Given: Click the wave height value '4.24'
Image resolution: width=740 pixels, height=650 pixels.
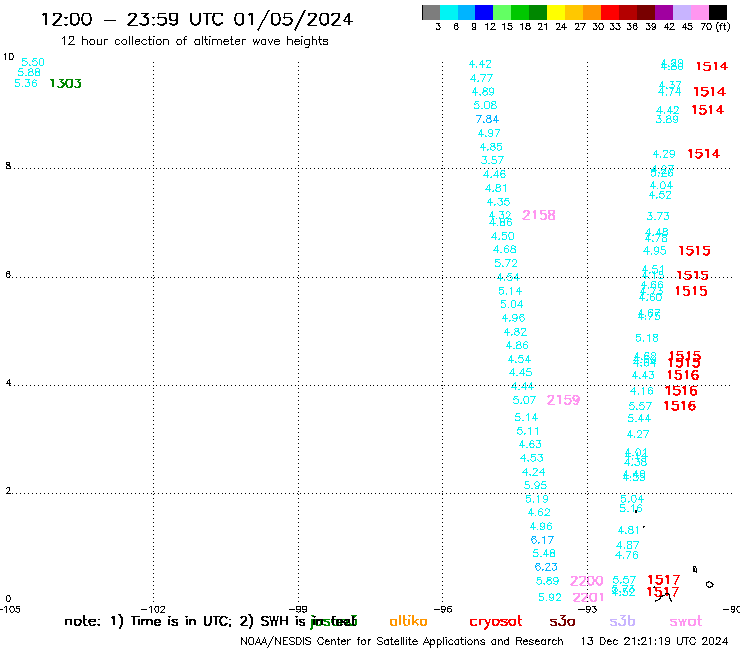Looking at the screenshot, I should [533, 472].
